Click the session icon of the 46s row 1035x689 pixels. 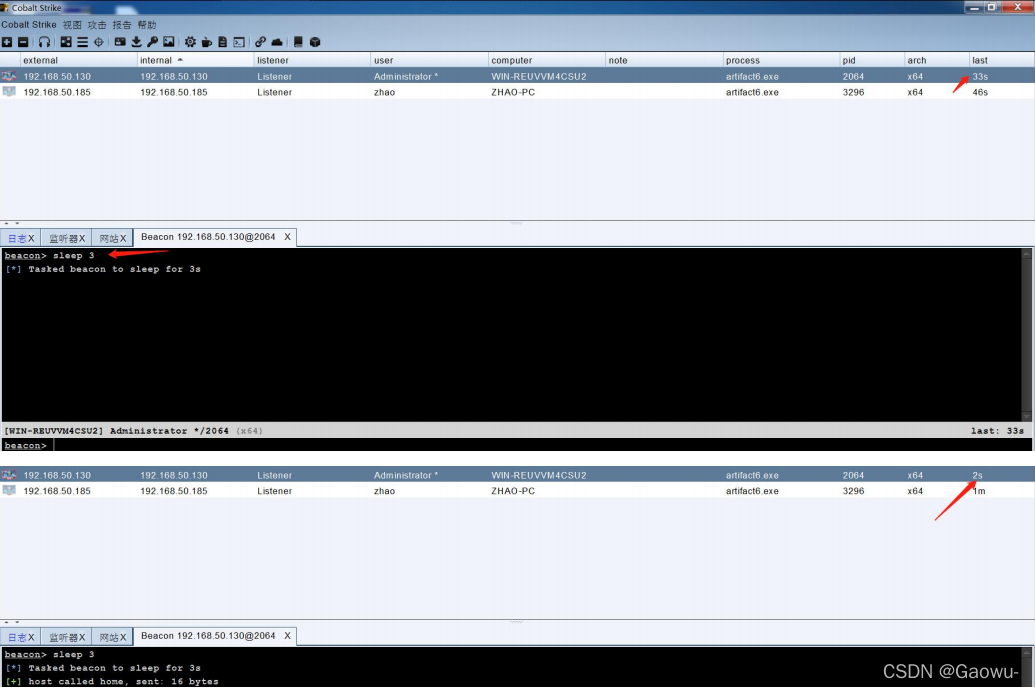pyautogui.click(x=9, y=92)
